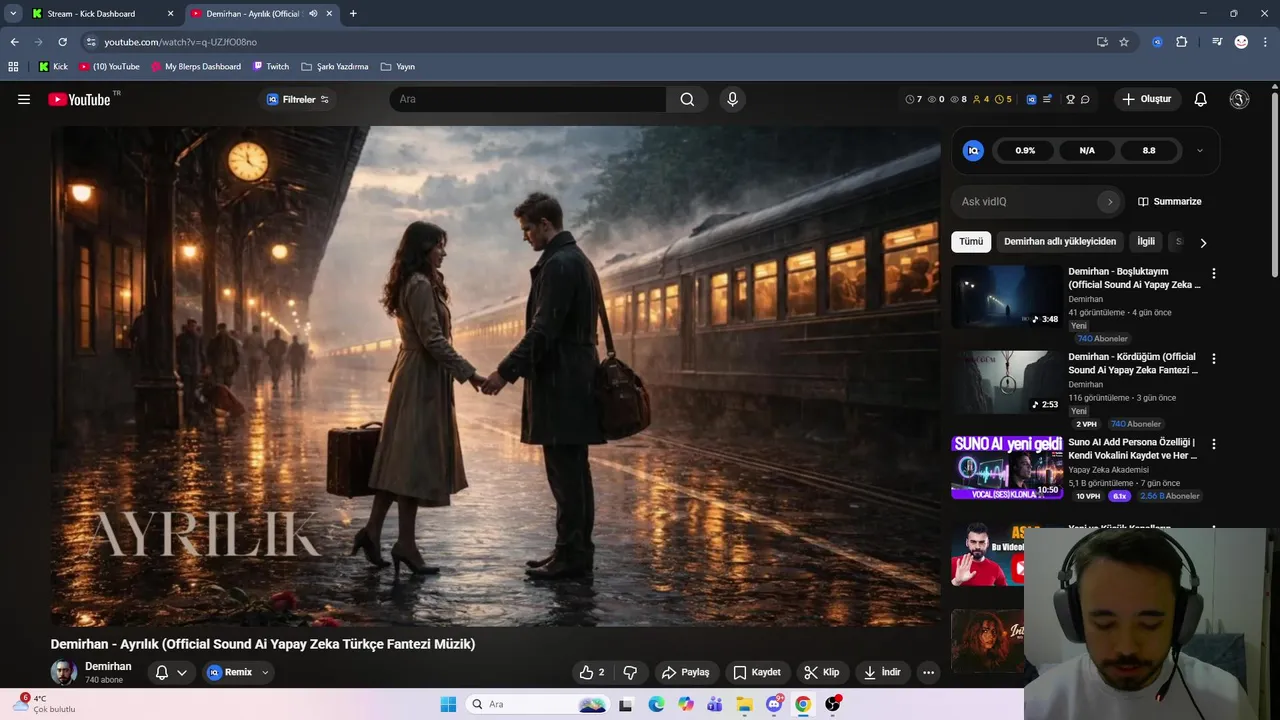The image size is (1280, 720).
Task: Reload the page with refresh icon
Action: click(62, 42)
